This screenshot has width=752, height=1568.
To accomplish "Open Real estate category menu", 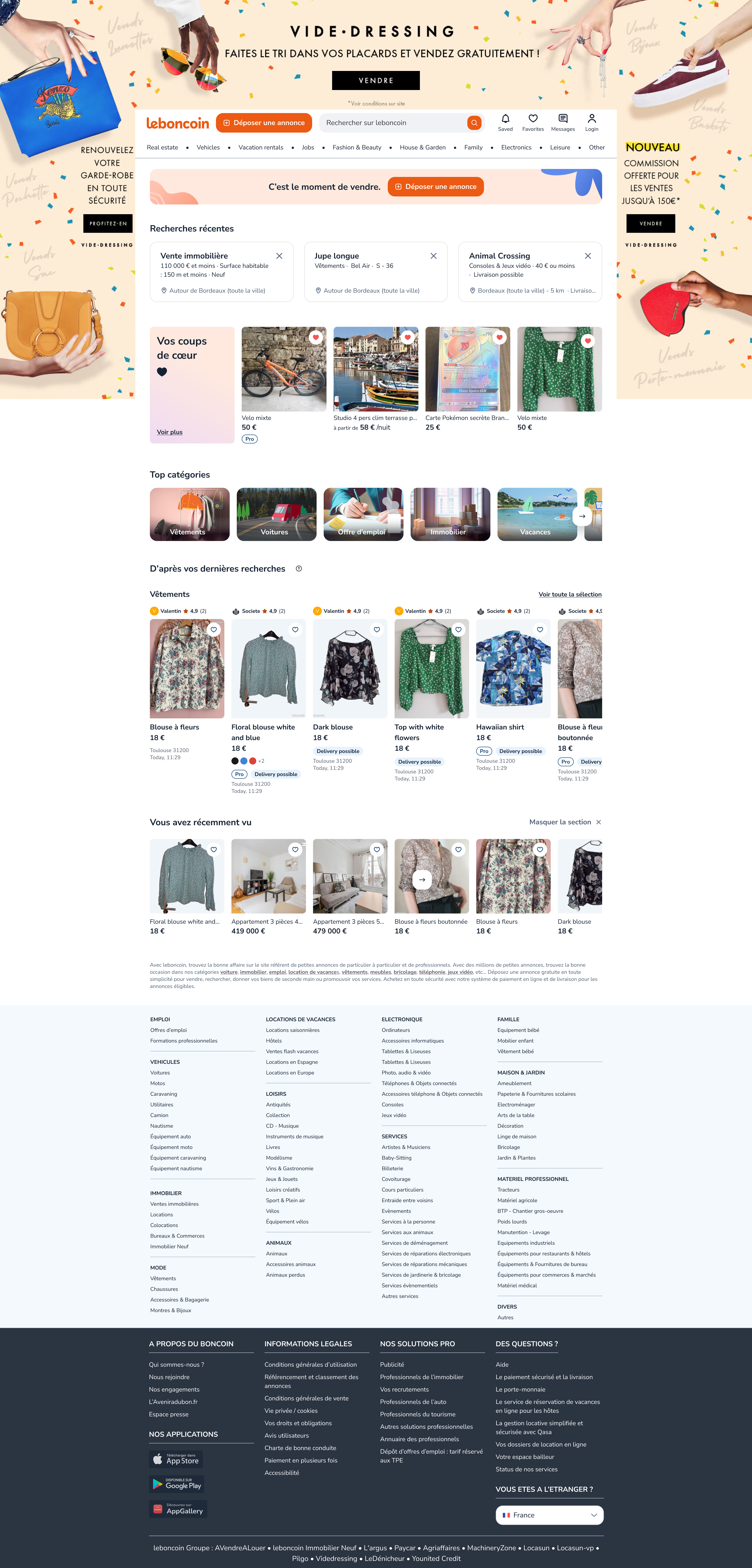I will pyautogui.click(x=163, y=147).
